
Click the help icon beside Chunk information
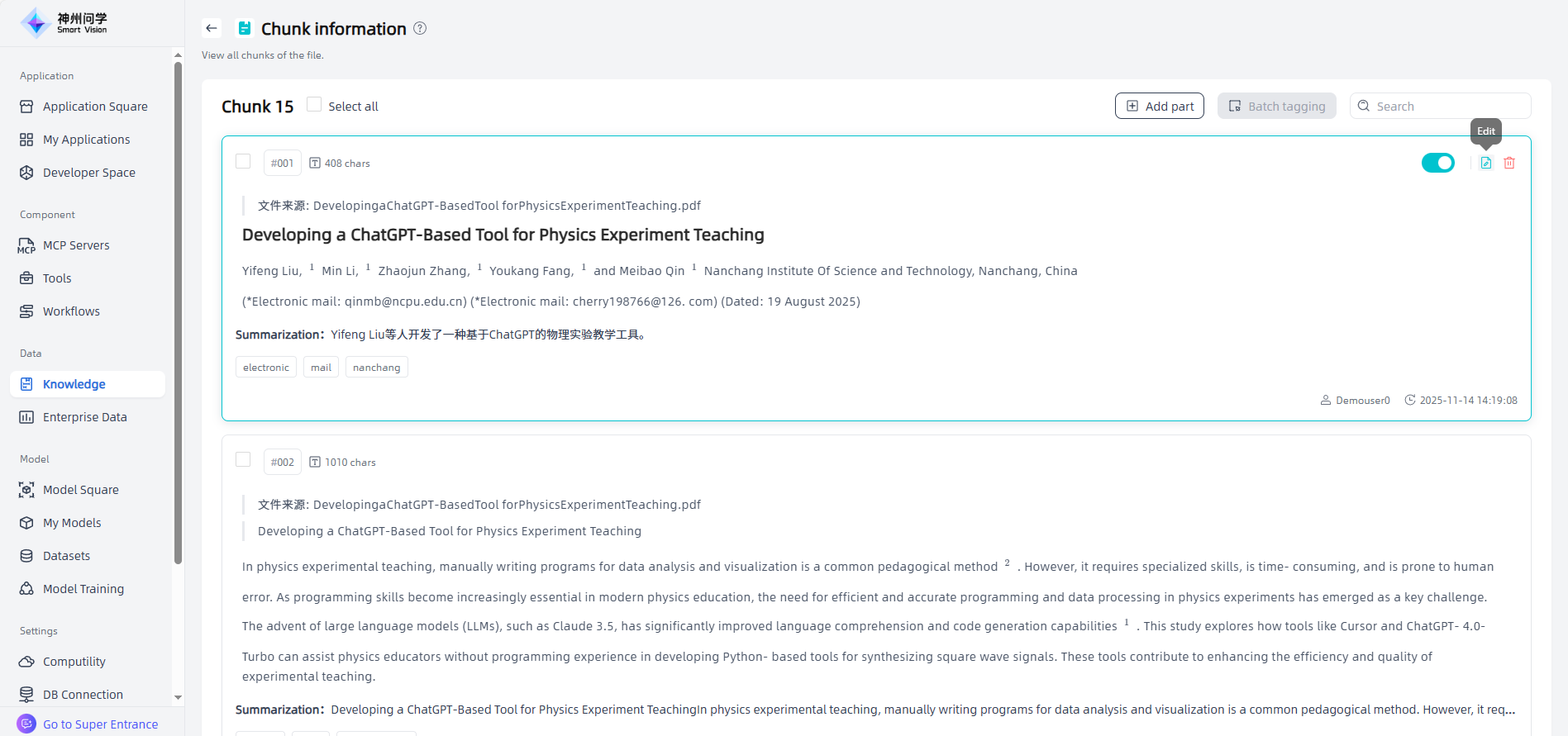click(420, 28)
